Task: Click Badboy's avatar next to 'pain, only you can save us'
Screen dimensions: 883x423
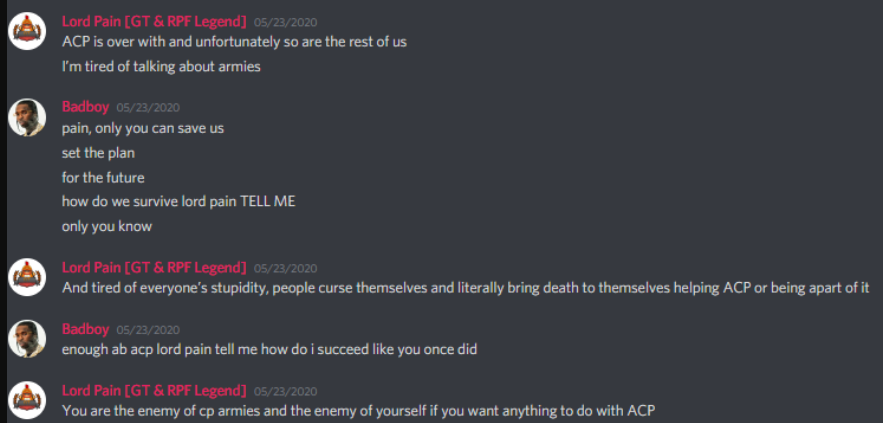Action: tap(27, 117)
